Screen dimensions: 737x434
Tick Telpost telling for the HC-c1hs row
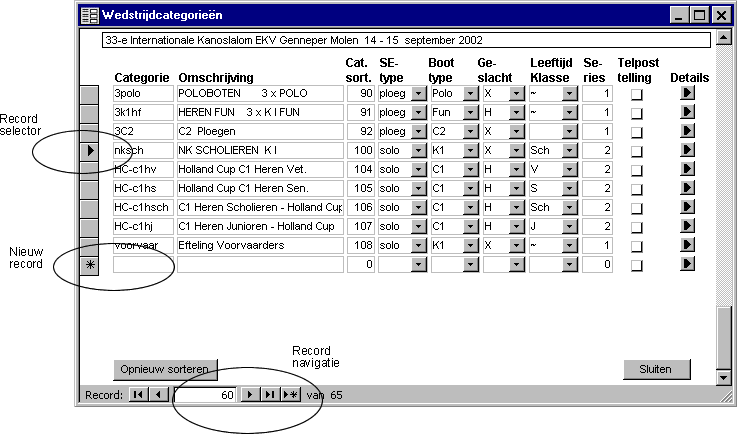coord(636,189)
